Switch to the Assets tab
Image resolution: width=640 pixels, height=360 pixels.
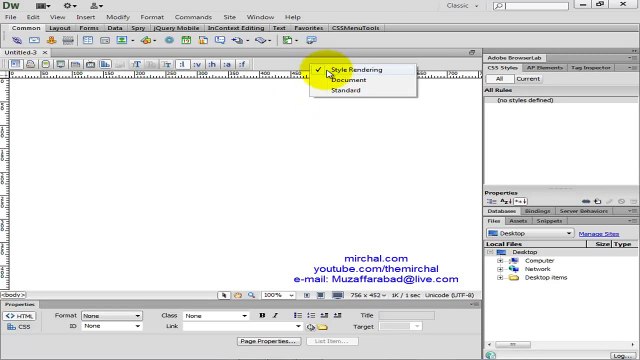pyautogui.click(x=518, y=221)
